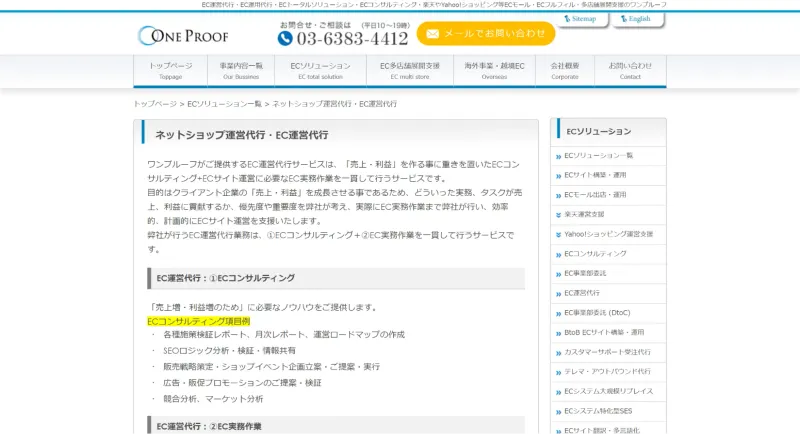Click arrow icon beside ECモール出店・運用
Image resolution: width=800 pixels, height=434 pixels.
click(558, 196)
